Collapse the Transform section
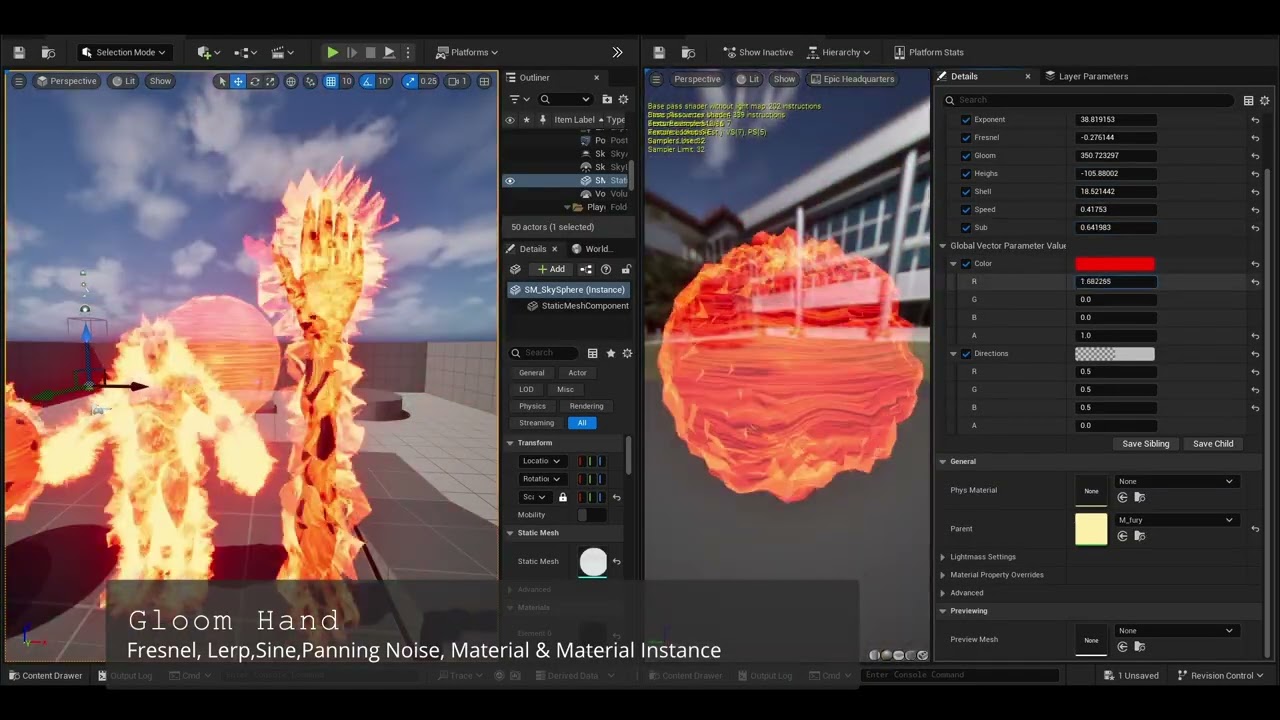 click(510, 443)
